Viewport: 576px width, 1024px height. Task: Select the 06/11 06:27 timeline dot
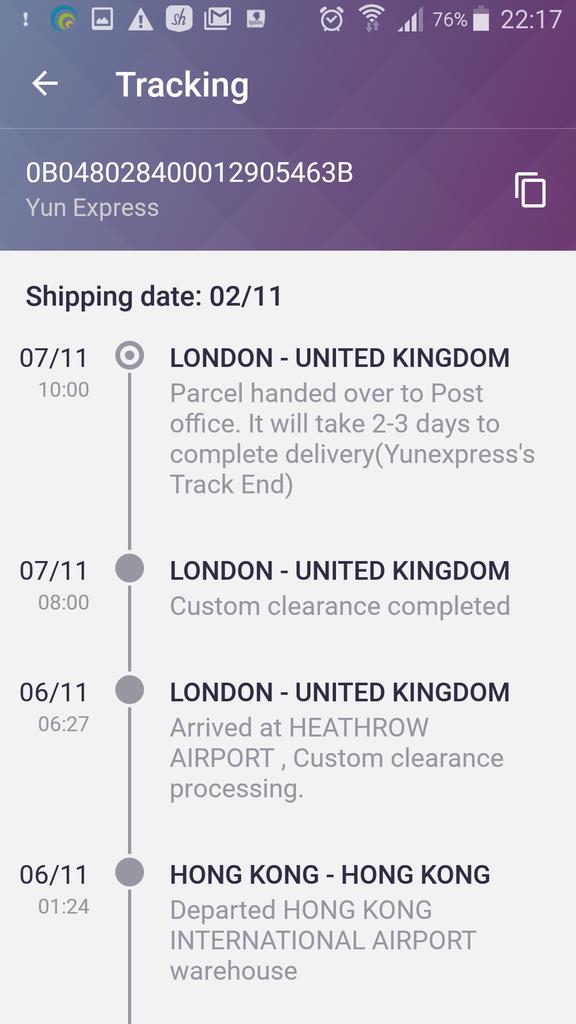point(129,690)
